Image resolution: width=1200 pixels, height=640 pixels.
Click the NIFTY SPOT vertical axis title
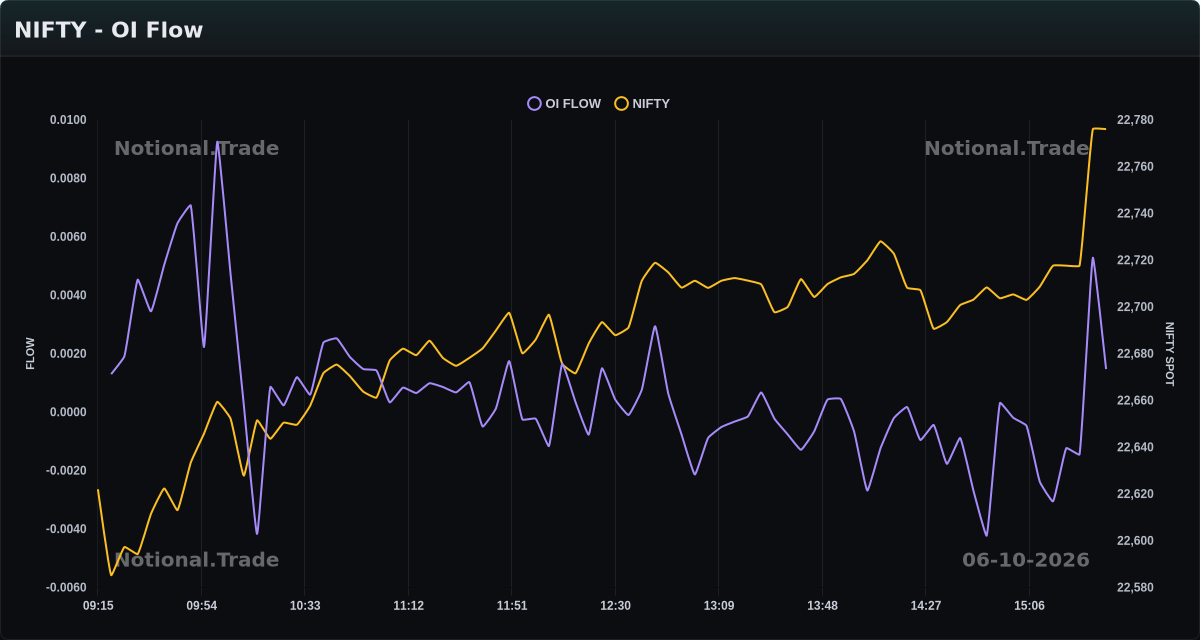1170,354
